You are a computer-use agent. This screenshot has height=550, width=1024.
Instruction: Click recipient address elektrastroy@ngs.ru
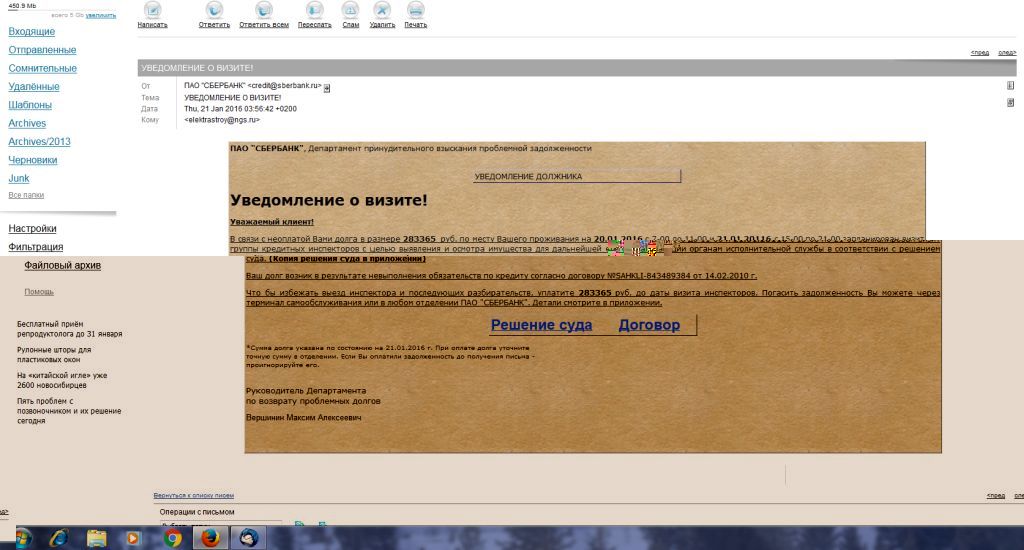222,120
